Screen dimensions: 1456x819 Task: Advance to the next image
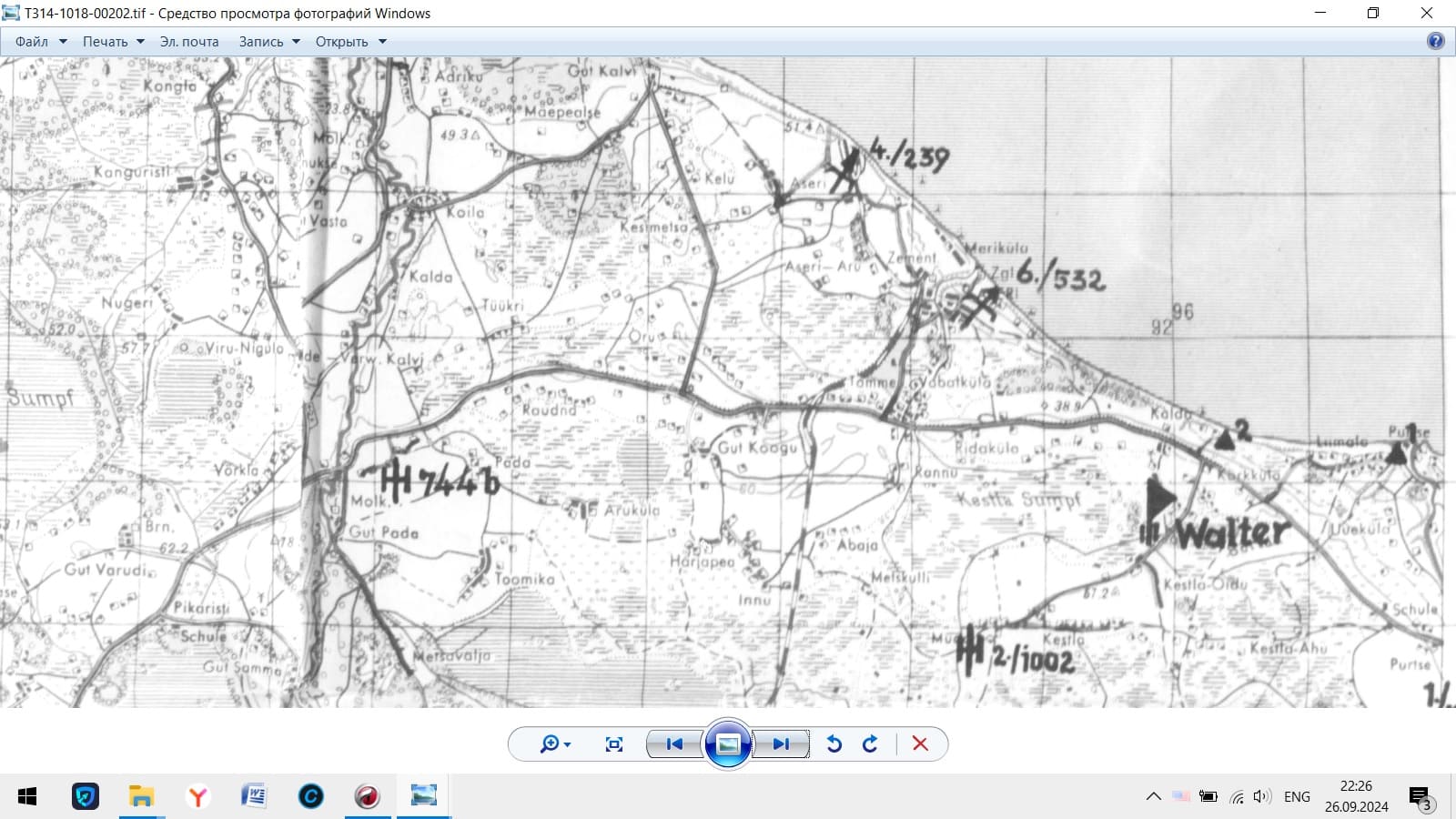(x=781, y=744)
